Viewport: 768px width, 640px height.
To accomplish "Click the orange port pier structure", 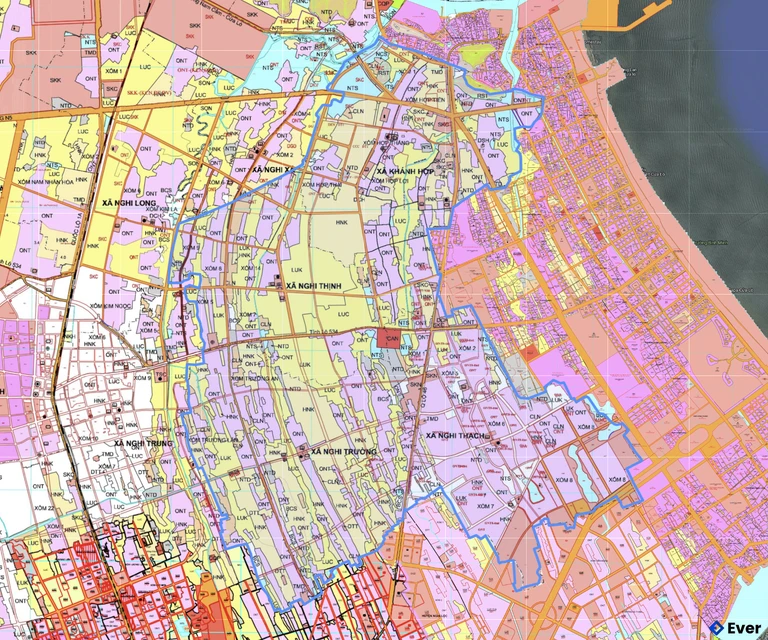I will coord(640,10).
